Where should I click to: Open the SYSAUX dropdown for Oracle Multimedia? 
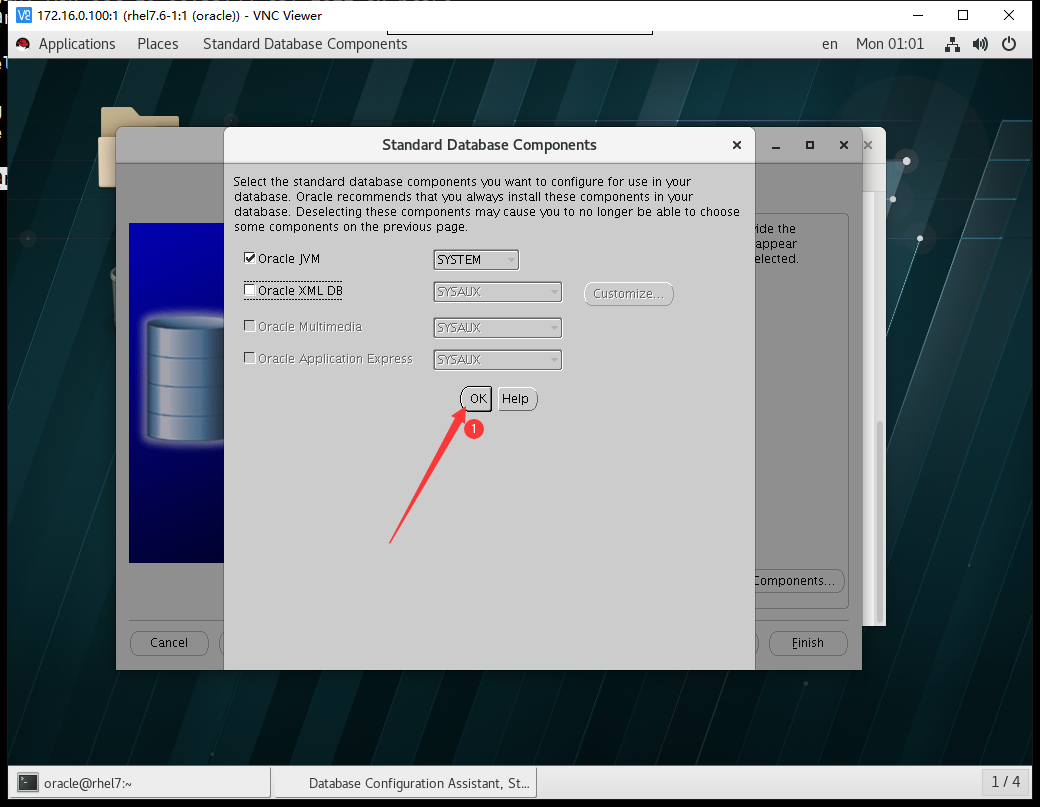pyautogui.click(x=497, y=328)
